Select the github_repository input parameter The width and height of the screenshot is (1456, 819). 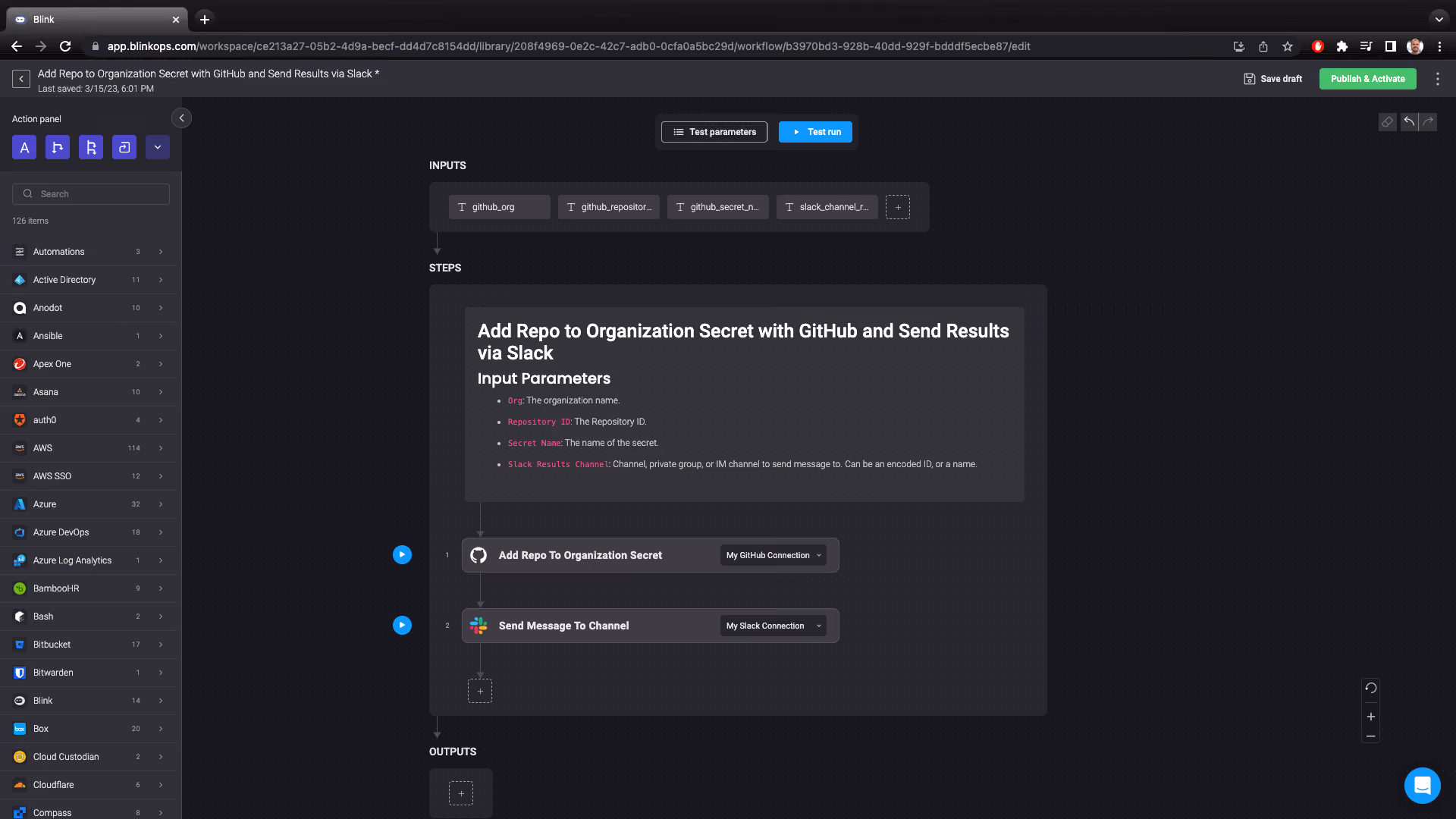pos(609,207)
